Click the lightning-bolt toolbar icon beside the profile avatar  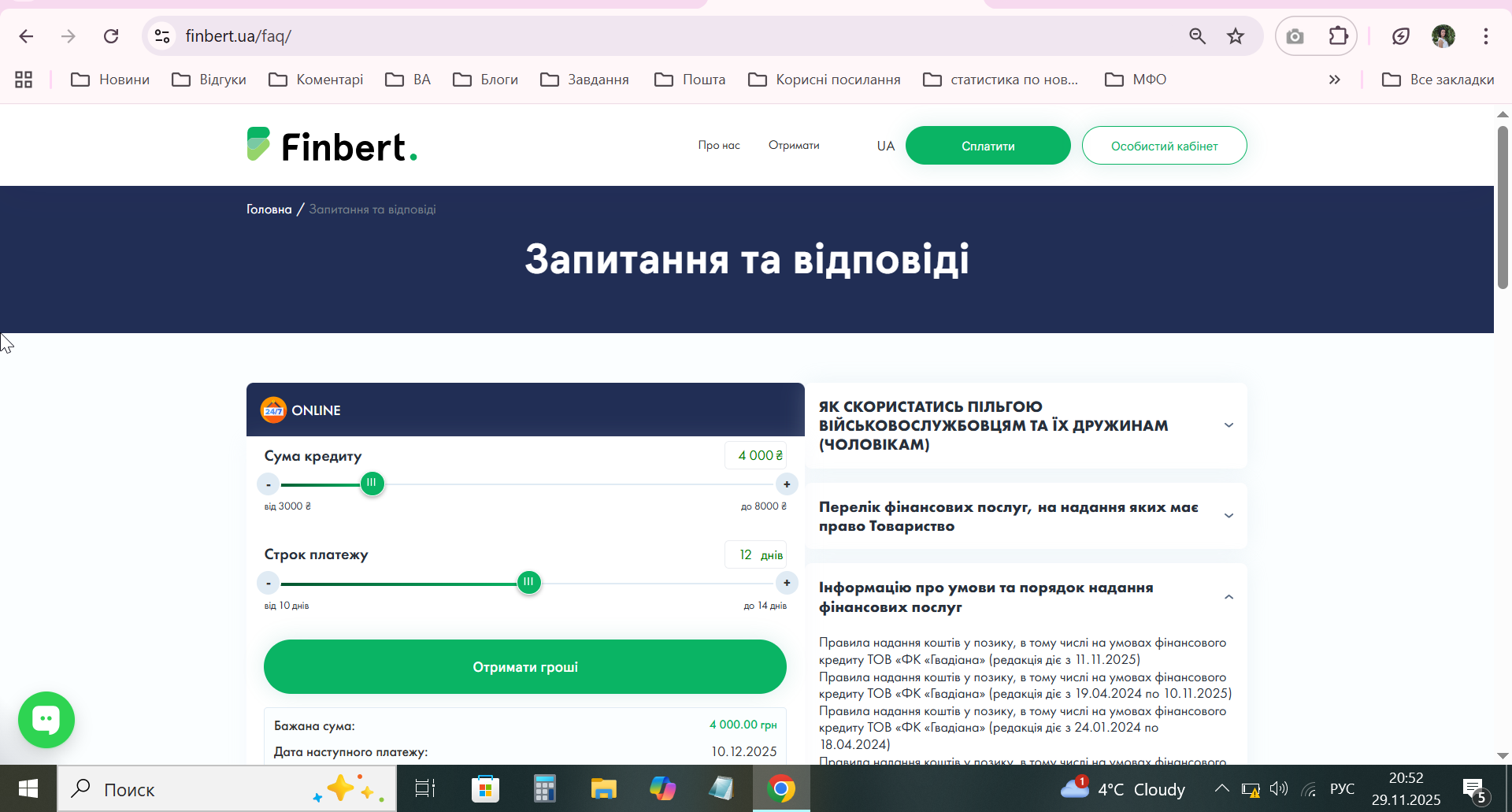(x=1400, y=36)
